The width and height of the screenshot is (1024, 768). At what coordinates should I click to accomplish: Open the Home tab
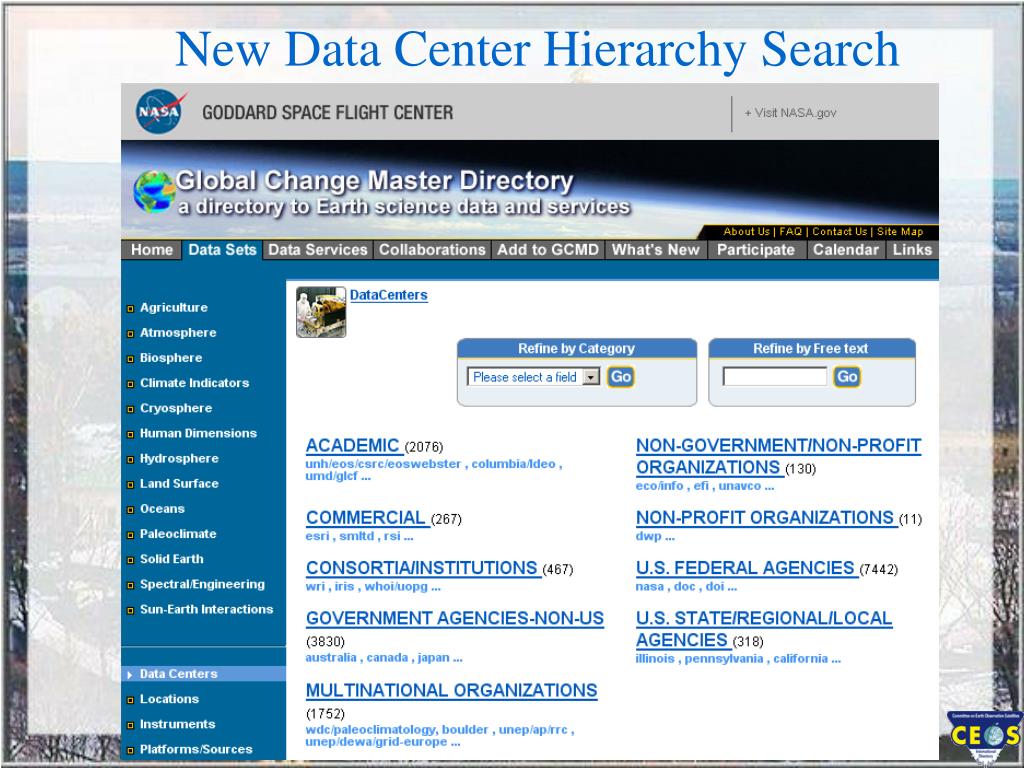point(152,250)
